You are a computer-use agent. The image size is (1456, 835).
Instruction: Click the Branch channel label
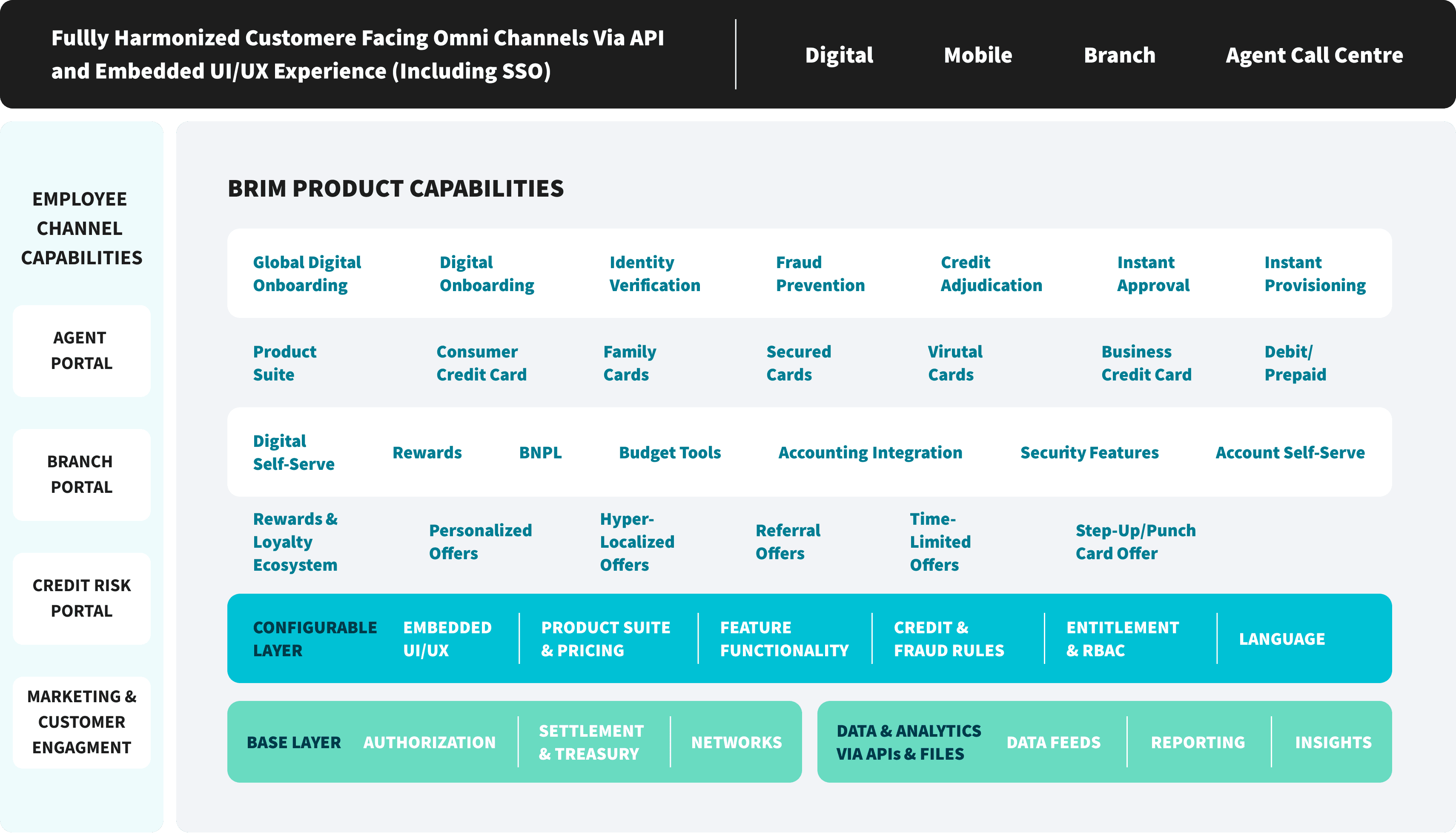pyautogui.click(x=1119, y=55)
